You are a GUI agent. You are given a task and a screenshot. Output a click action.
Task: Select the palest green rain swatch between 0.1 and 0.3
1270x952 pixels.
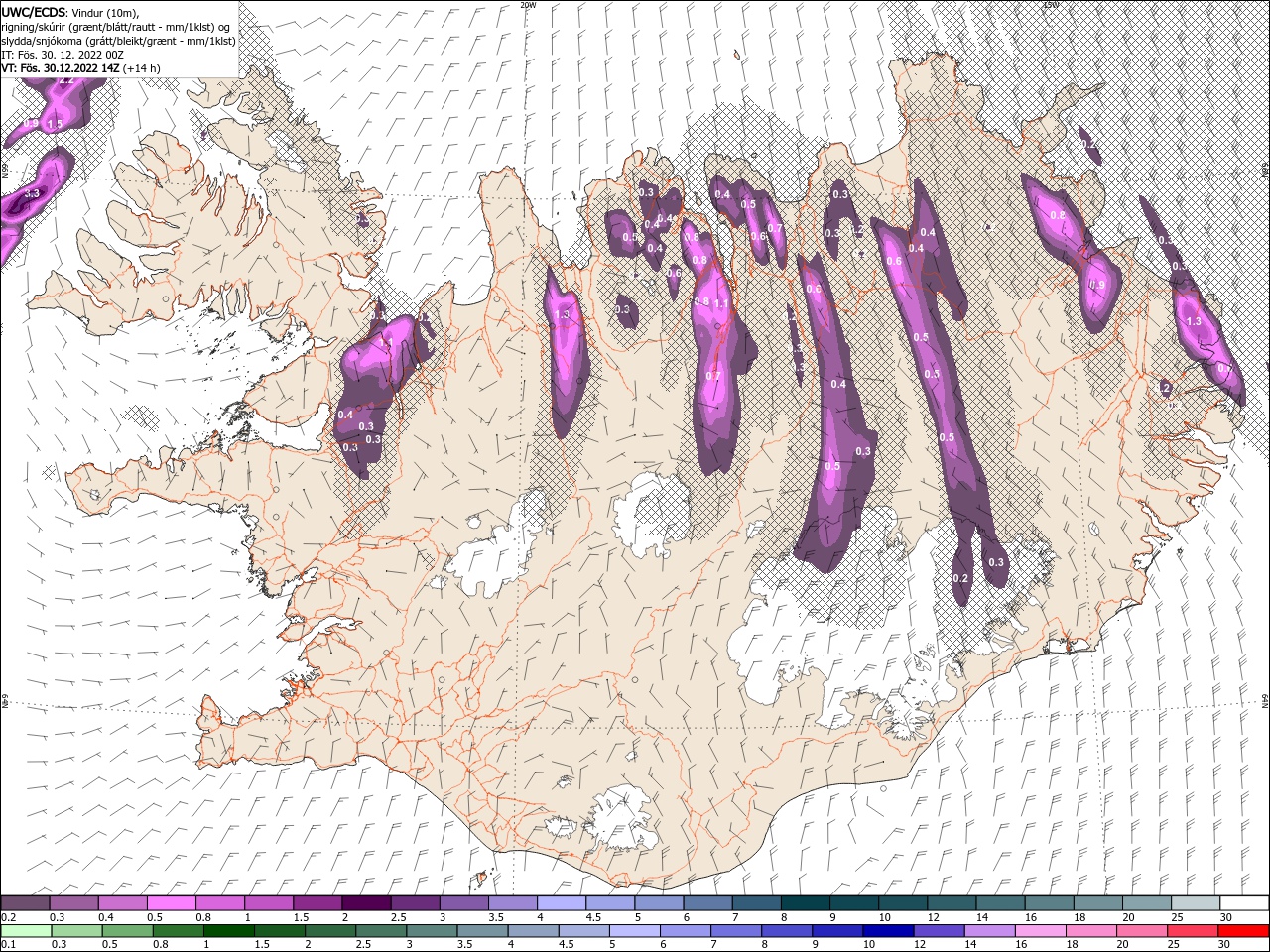[x=26, y=930]
